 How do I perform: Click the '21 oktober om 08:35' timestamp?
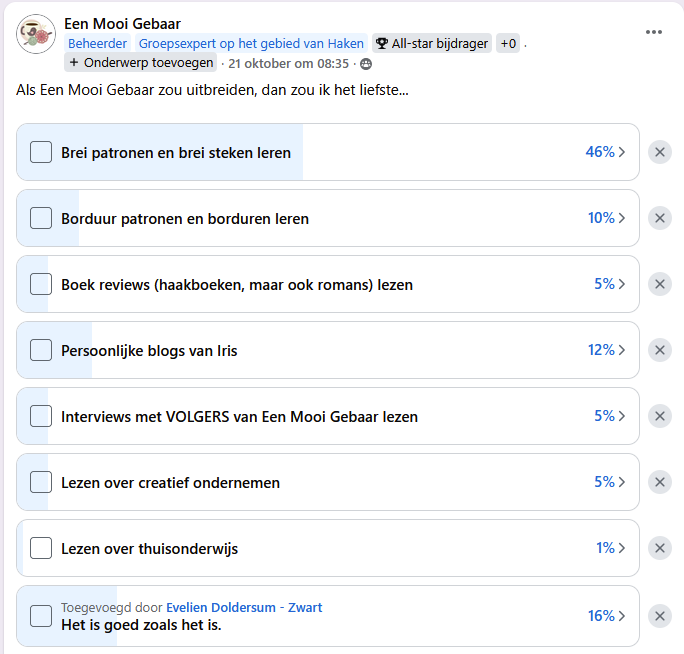(289, 63)
